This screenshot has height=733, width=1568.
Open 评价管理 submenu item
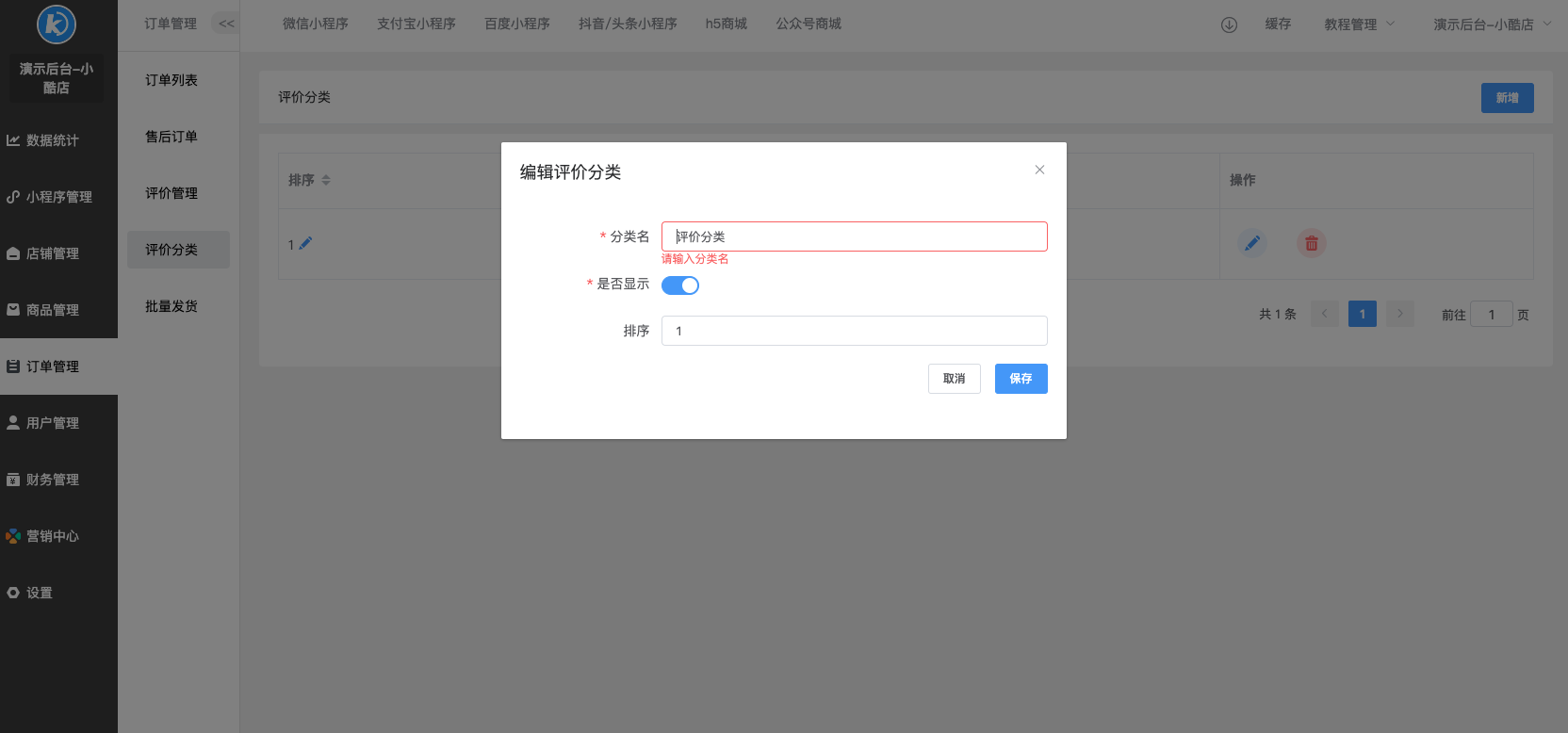(178, 193)
